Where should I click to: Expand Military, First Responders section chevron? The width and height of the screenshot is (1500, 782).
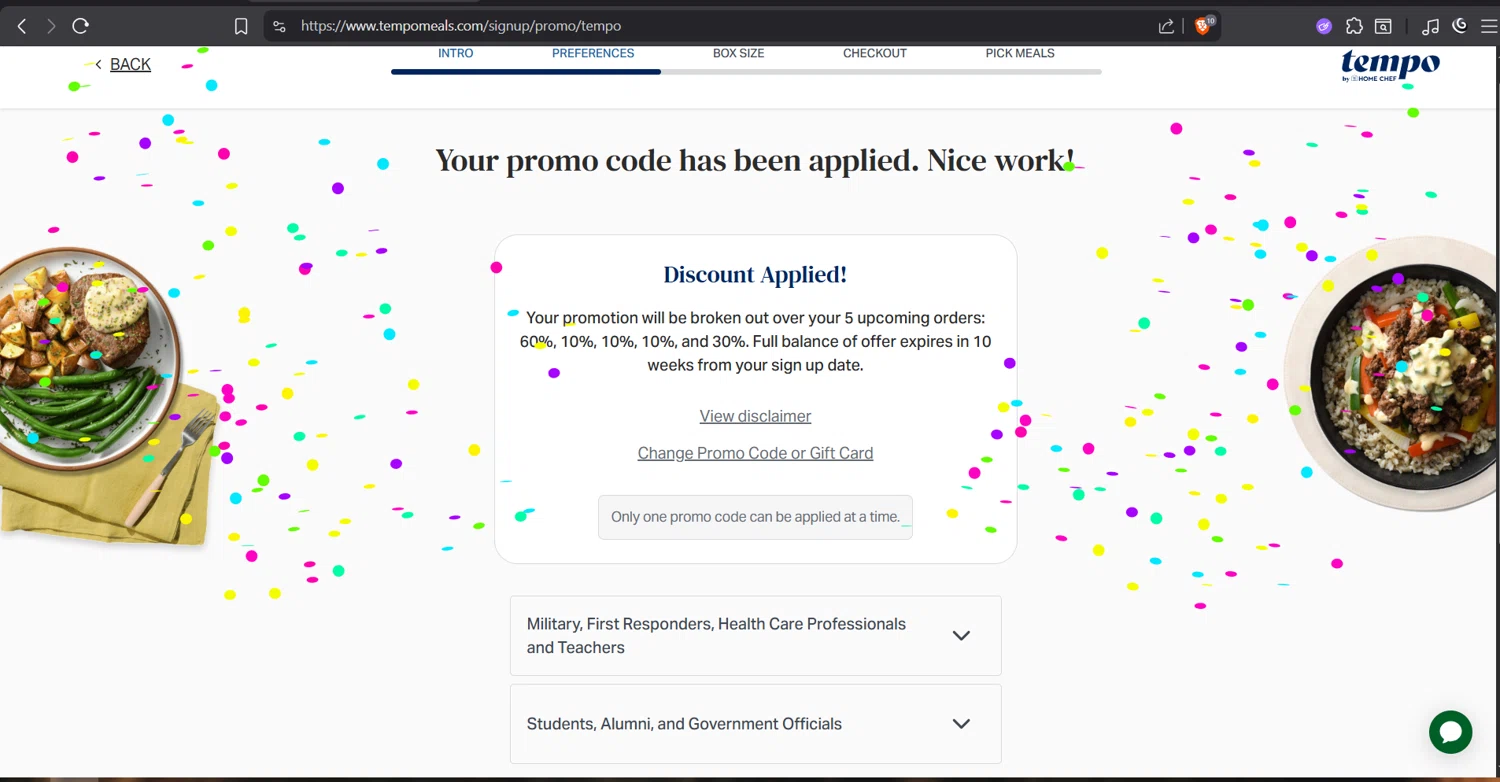pos(961,636)
